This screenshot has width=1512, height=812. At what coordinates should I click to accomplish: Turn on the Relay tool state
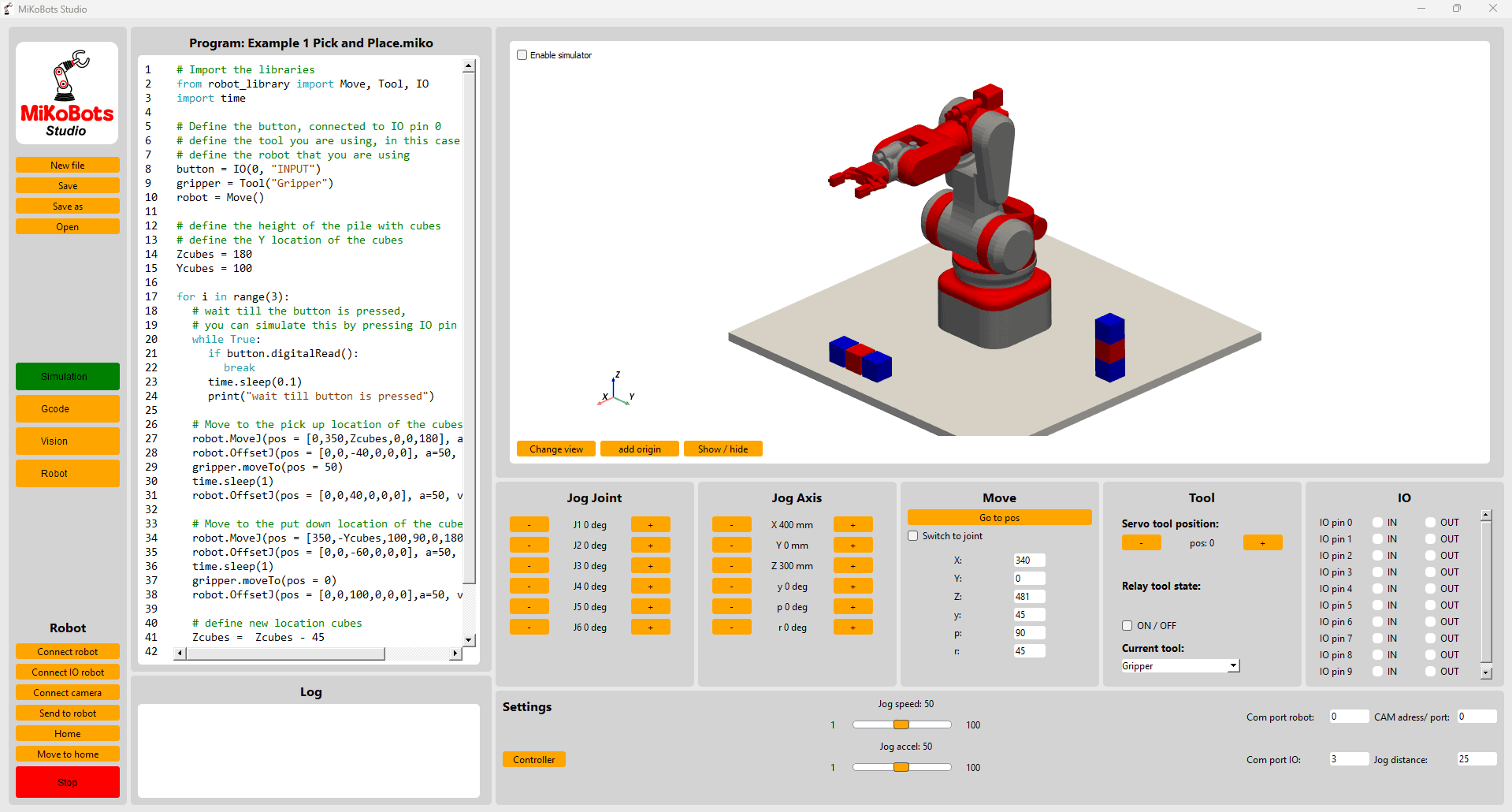tap(1127, 625)
